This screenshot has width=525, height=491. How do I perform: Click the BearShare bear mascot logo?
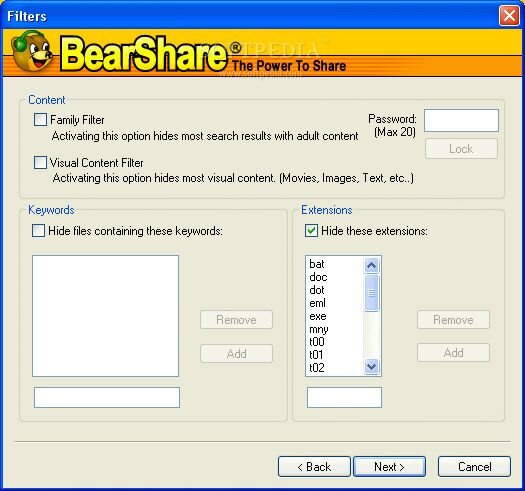(x=32, y=51)
